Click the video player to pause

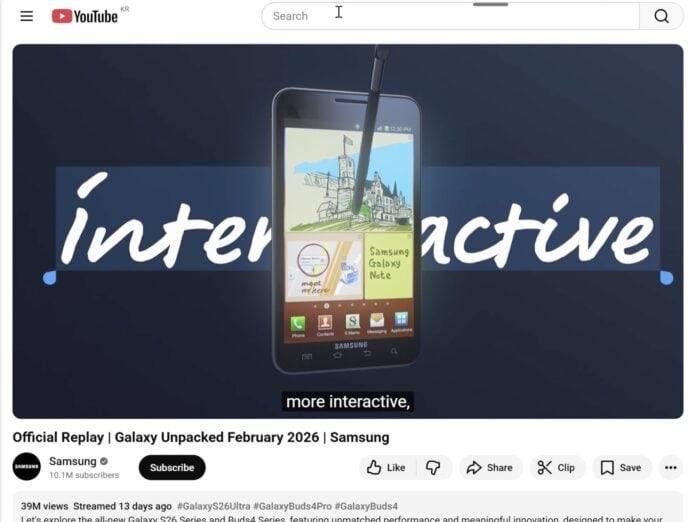[348, 231]
